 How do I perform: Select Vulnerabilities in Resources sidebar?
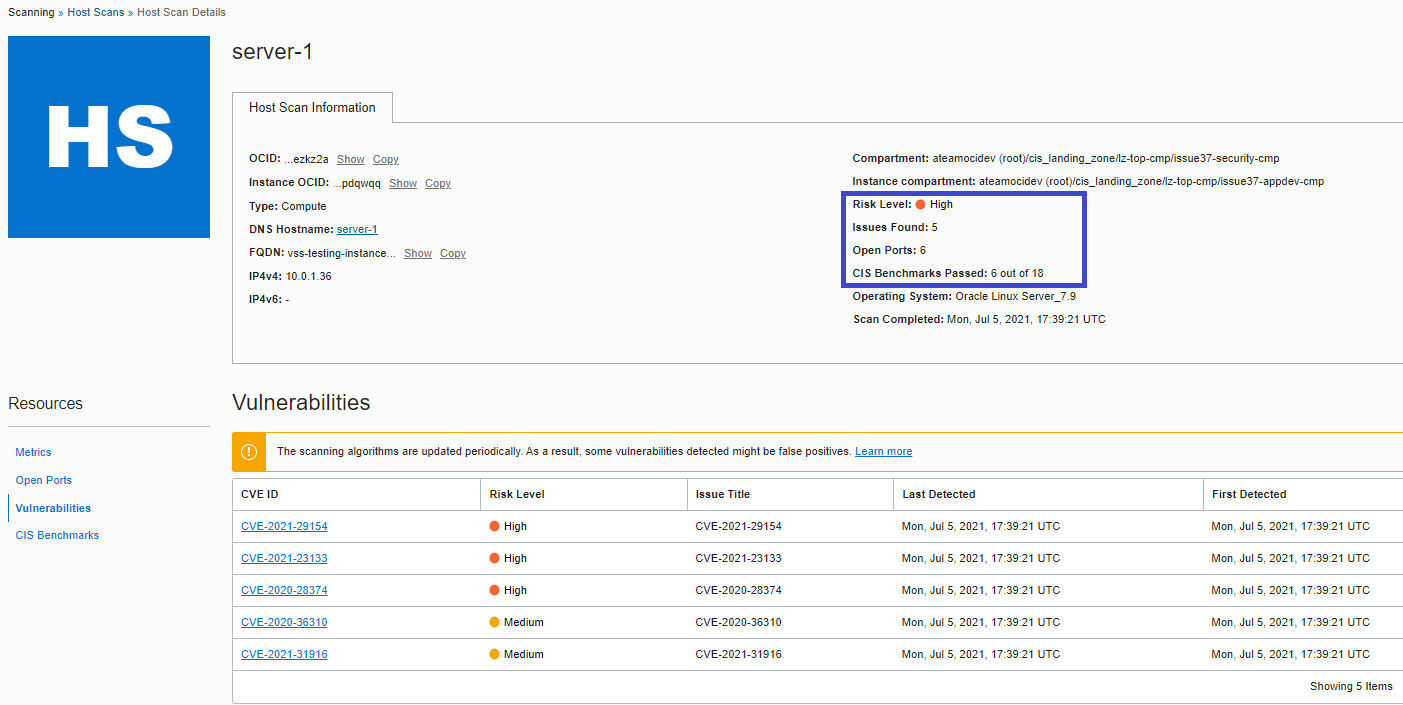pyautogui.click(x=53, y=508)
